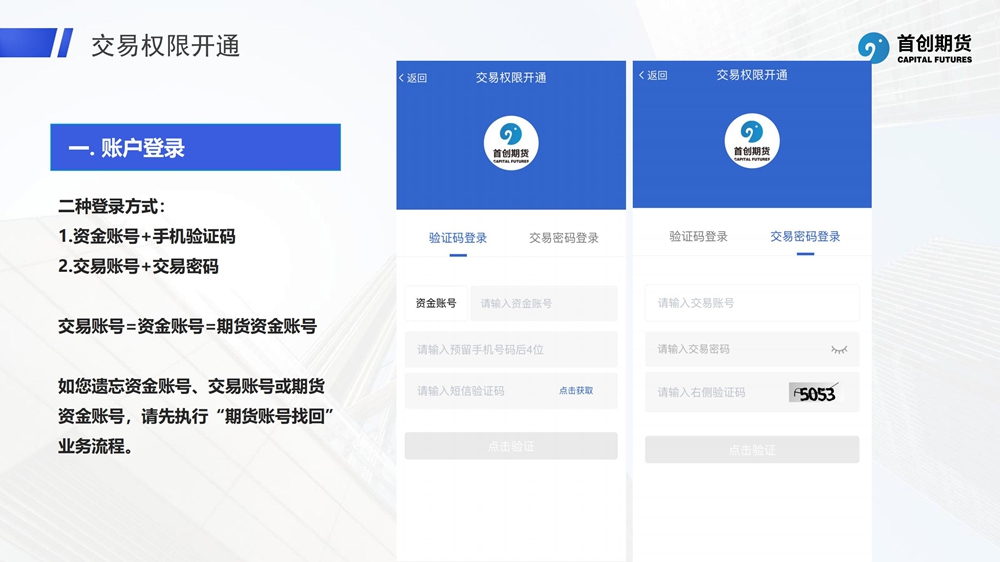Click the 首创期货 round logo in left phone
This screenshot has height=562, width=1000.
(x=511, y=144)
